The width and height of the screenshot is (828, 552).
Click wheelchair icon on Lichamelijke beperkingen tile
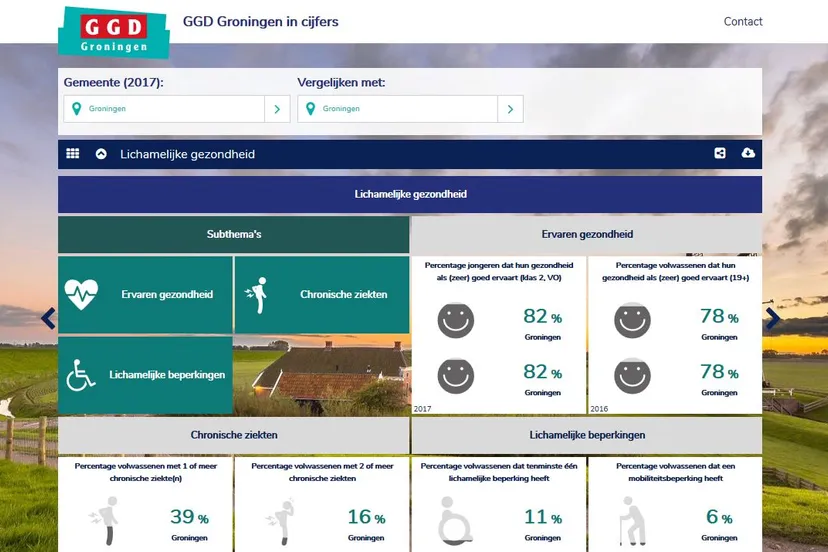click(x=80, y=375)
